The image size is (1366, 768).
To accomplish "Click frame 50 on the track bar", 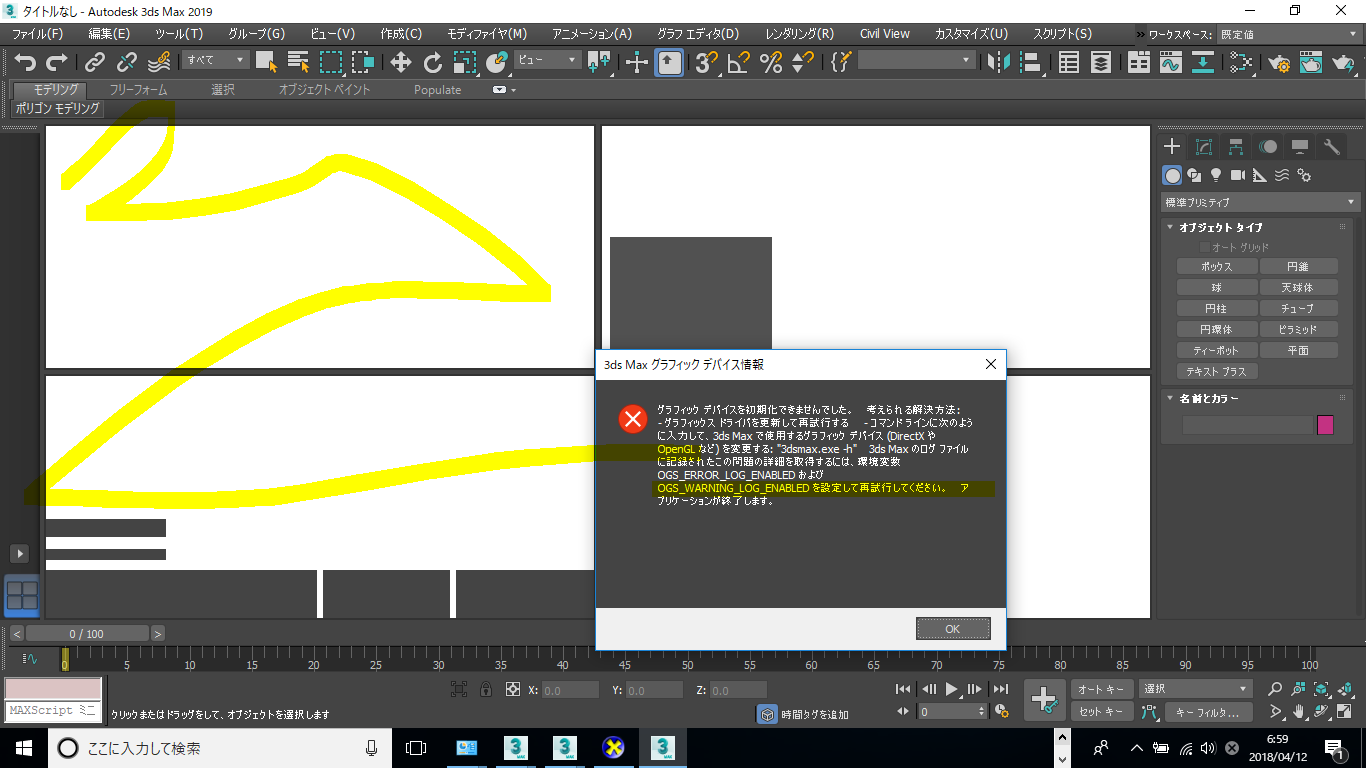I will (x=687, y=658).
